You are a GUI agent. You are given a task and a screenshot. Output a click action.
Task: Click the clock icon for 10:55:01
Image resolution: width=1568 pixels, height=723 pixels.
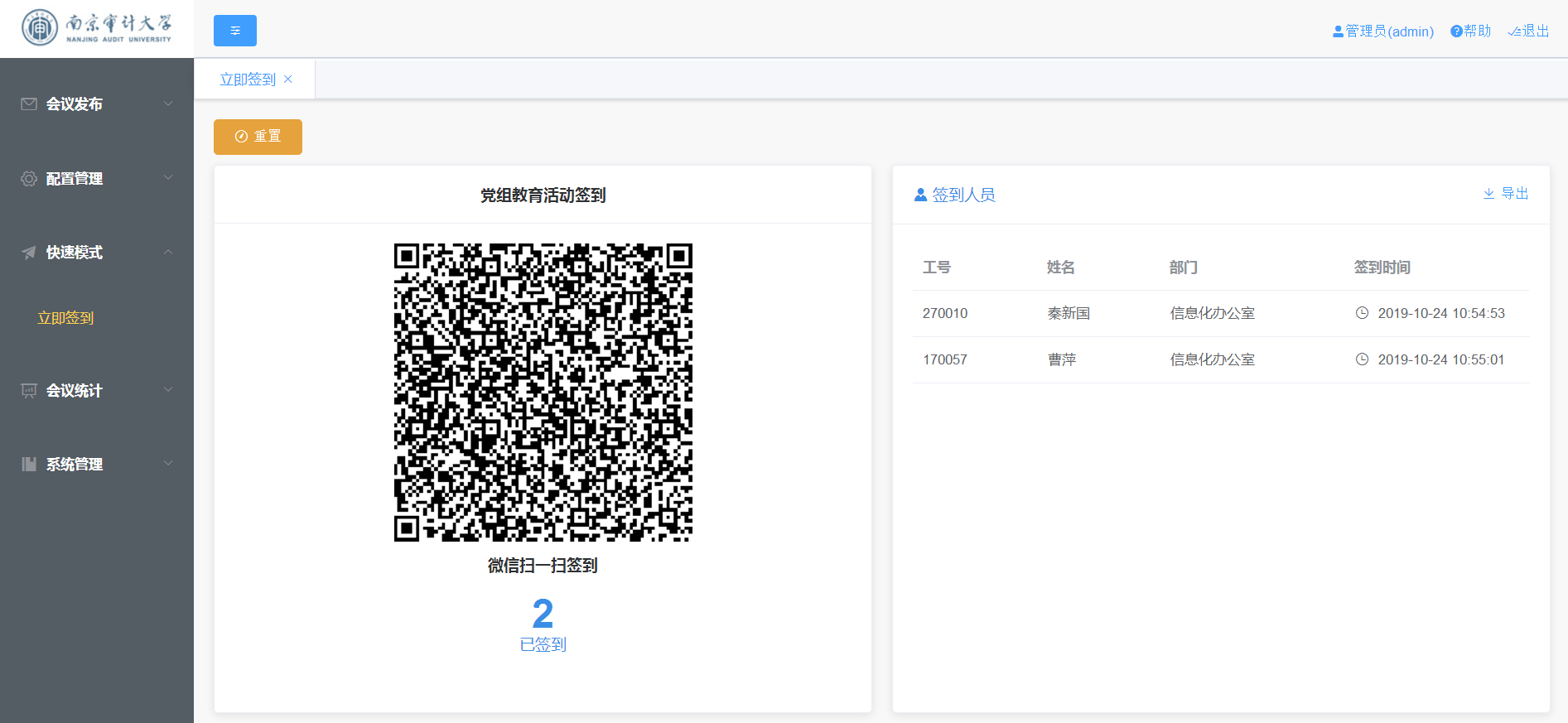pos(1362,359)
